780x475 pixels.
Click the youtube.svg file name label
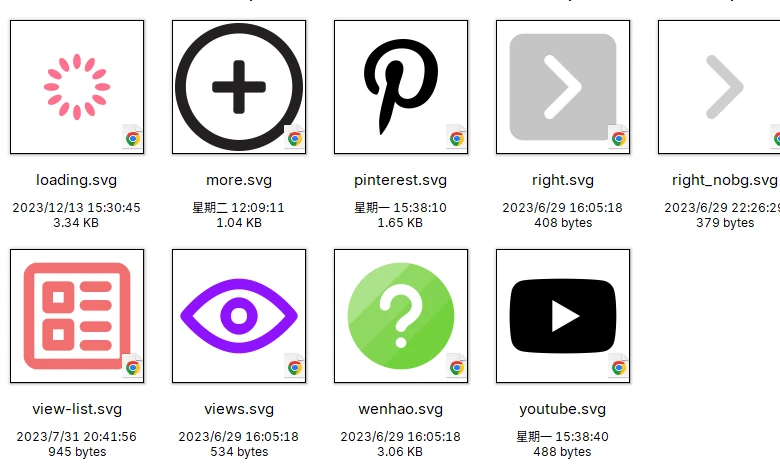(x=563, y=409)
